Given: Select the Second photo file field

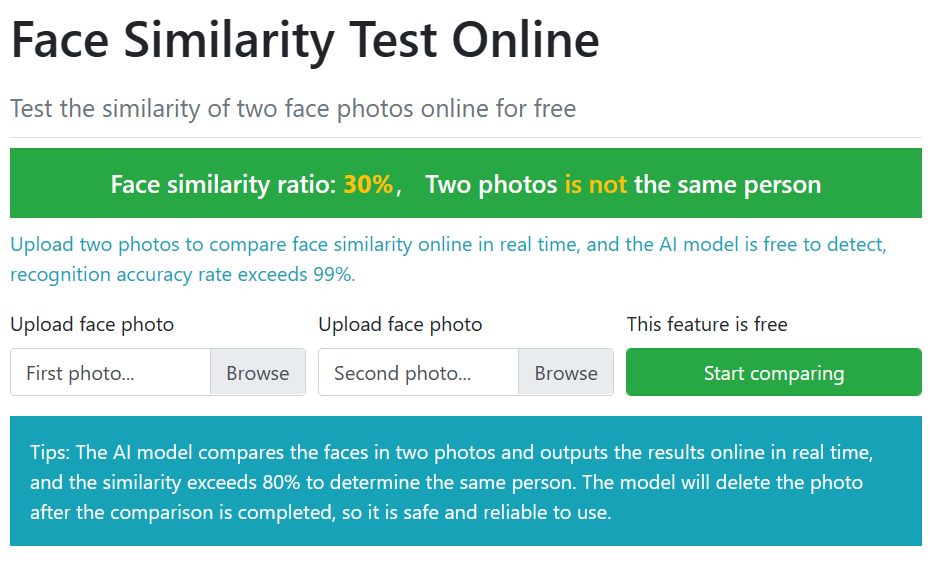Looking at the screenshot, I should (x=418, y=373).
